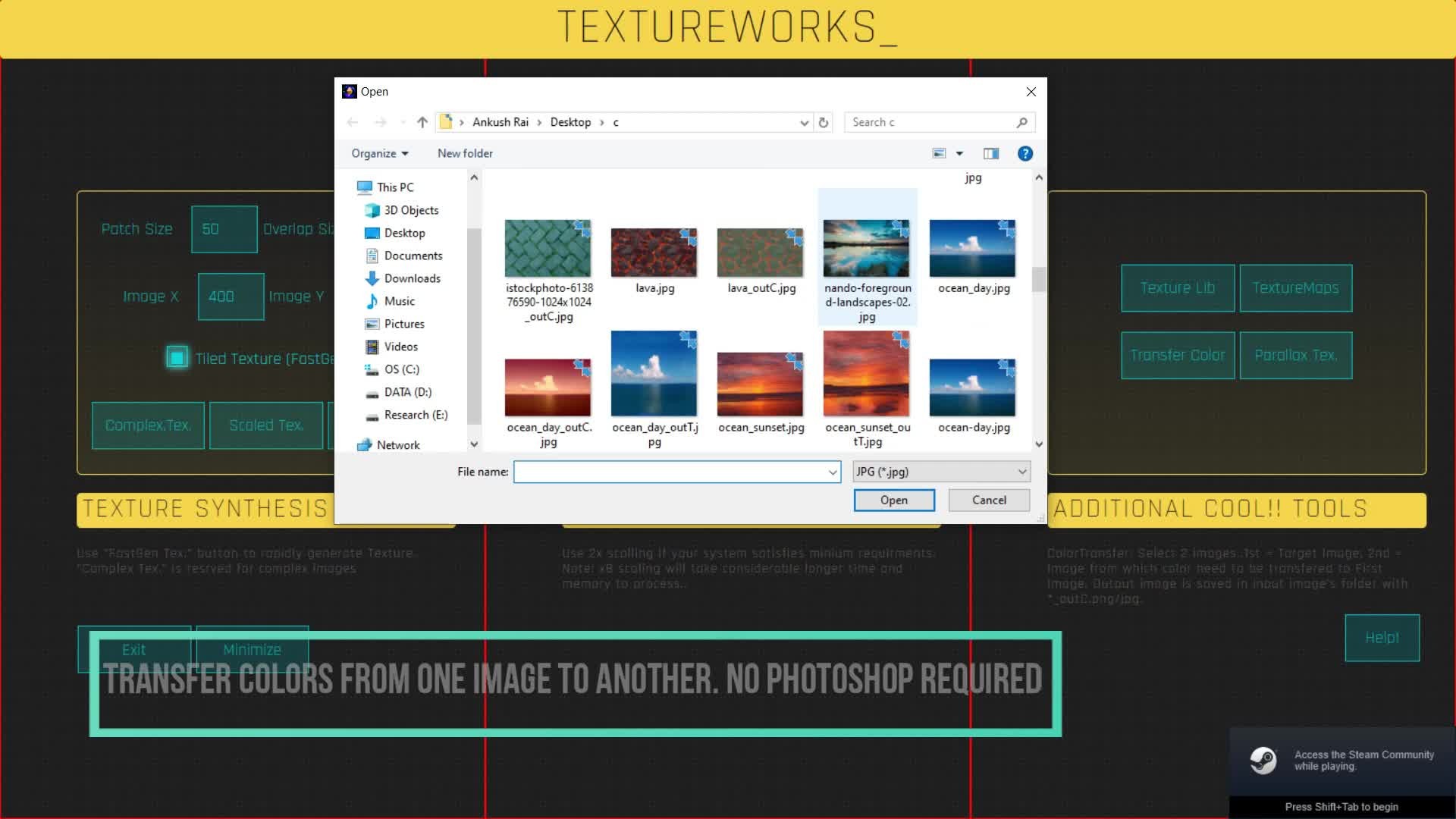This screenshot has width=1456, height=819.
Task: Open the blue help question icon
Action: click(x=1025, y=153)
